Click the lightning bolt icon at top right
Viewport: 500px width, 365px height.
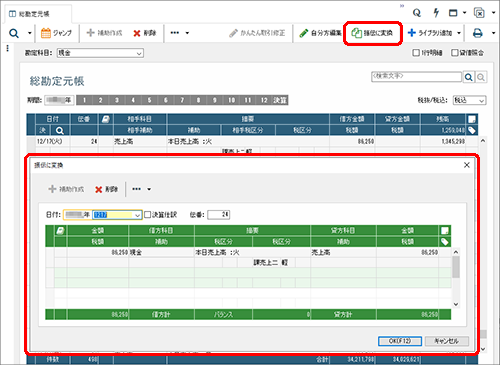[x=436, y=13]
